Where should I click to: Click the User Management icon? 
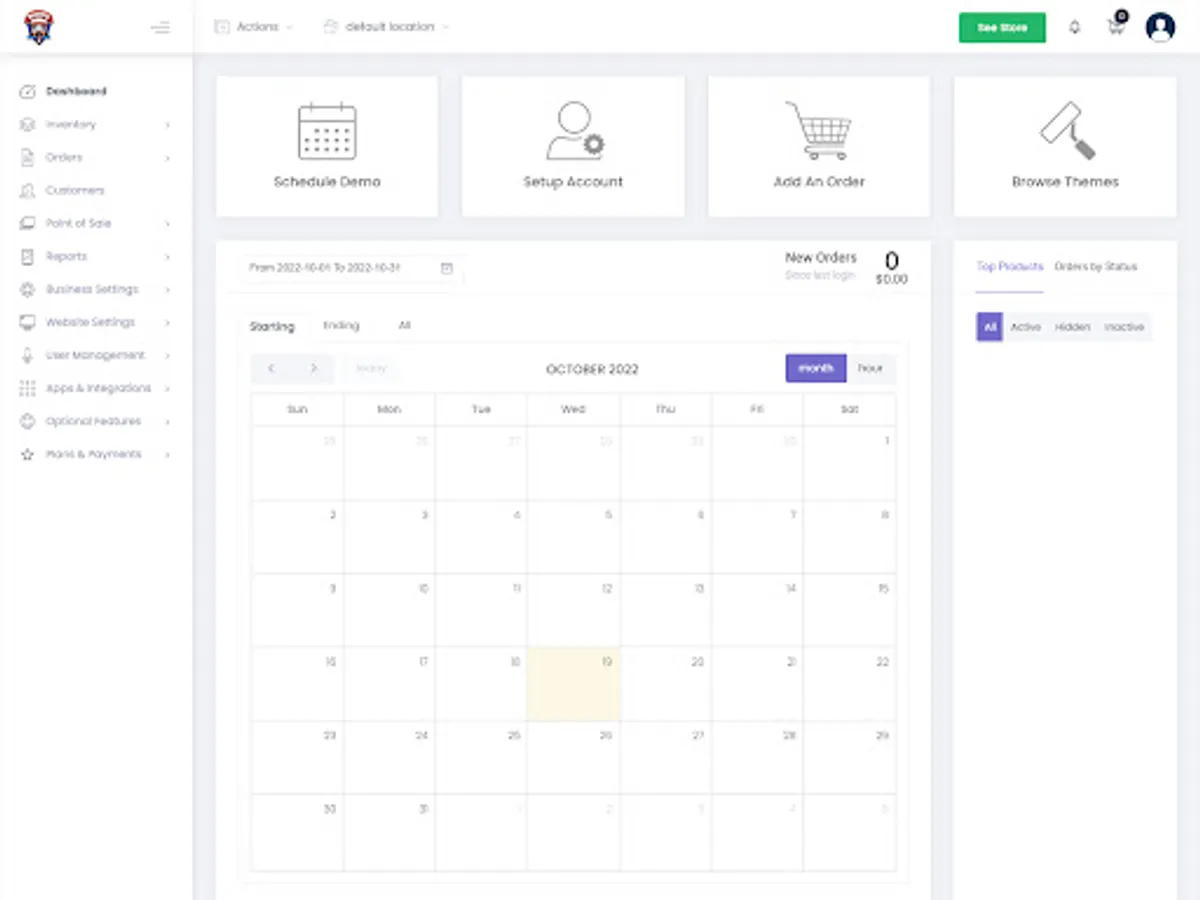[x=28, y=355]
